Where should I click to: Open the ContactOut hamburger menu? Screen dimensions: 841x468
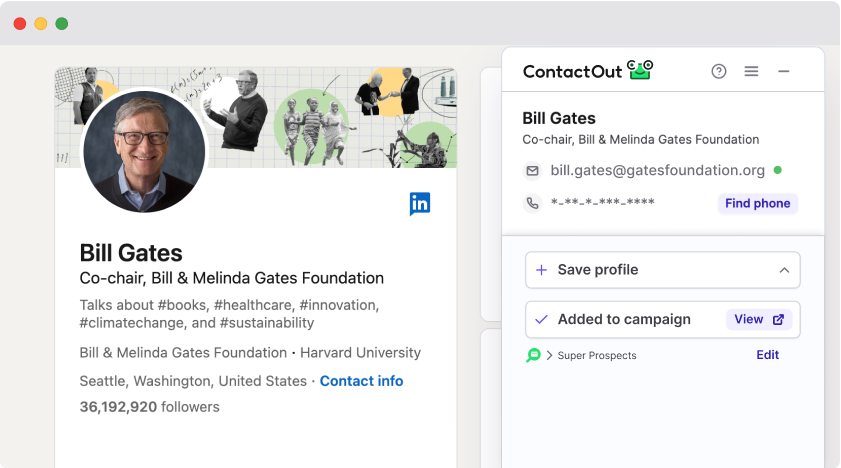coord(751,71)
